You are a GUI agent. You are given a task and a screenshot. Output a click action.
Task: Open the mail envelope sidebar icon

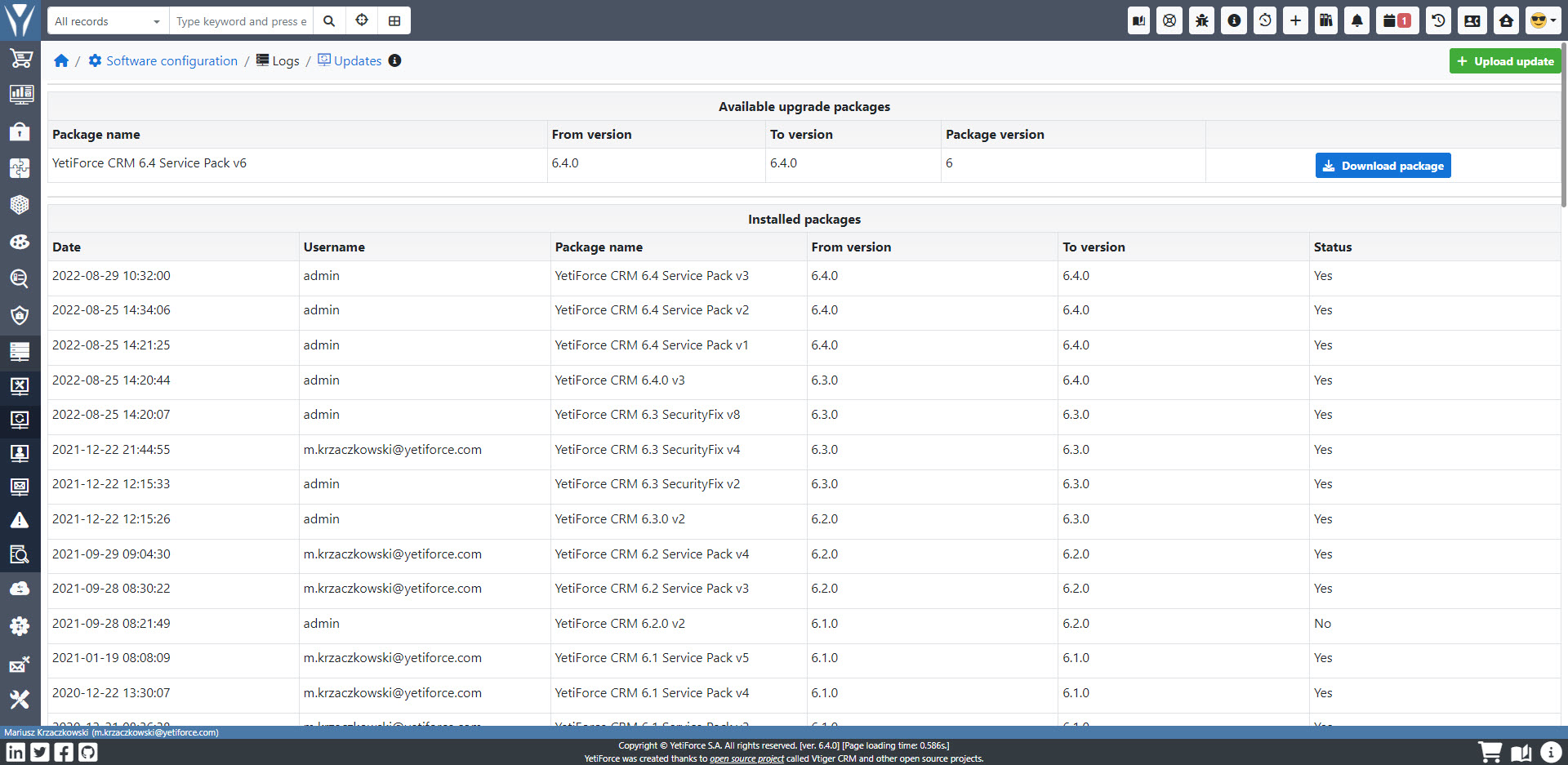(x=20, y=665)
